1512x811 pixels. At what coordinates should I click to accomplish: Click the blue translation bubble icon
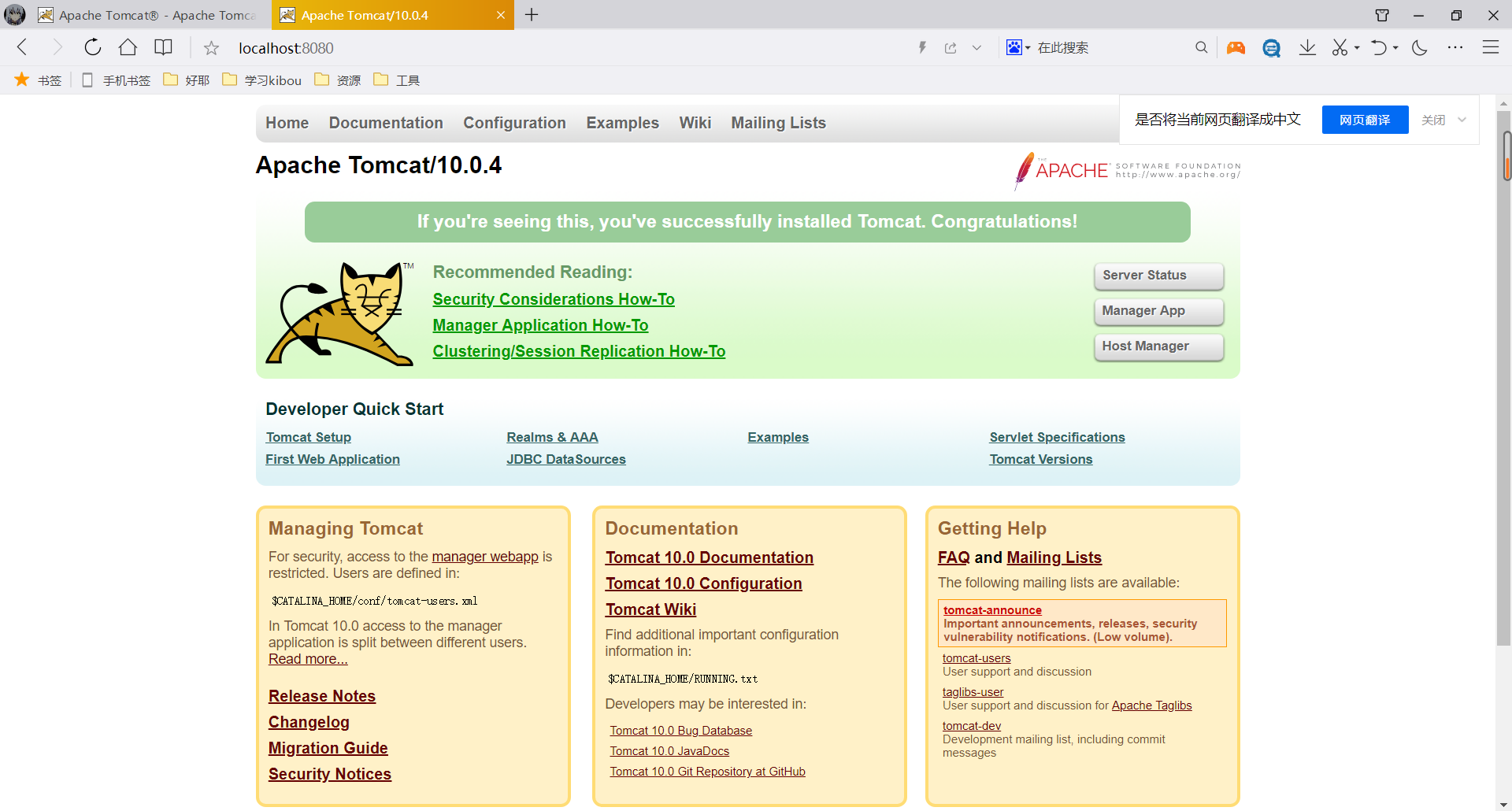[x=1271, y=48]
